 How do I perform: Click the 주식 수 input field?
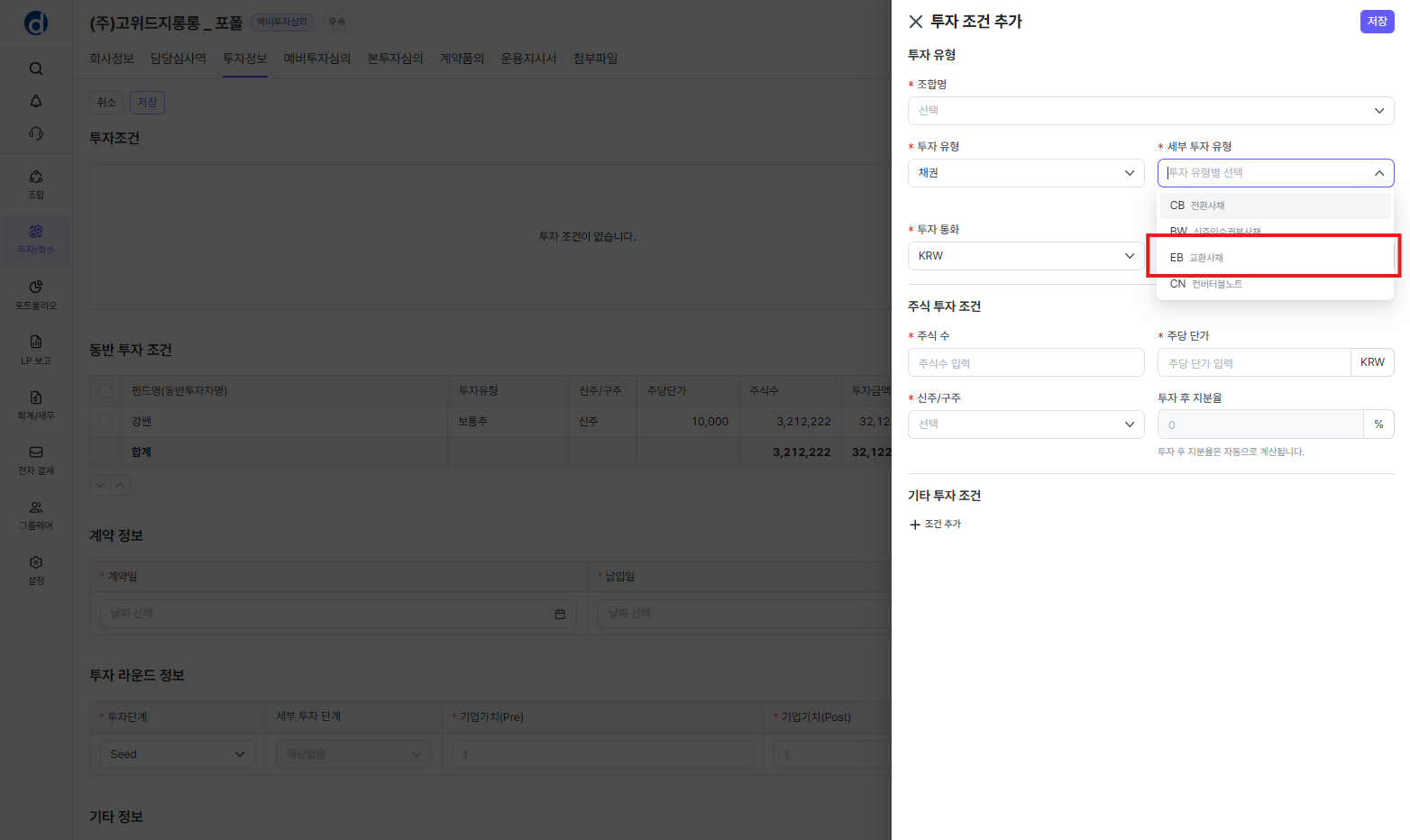(1025, 363)
